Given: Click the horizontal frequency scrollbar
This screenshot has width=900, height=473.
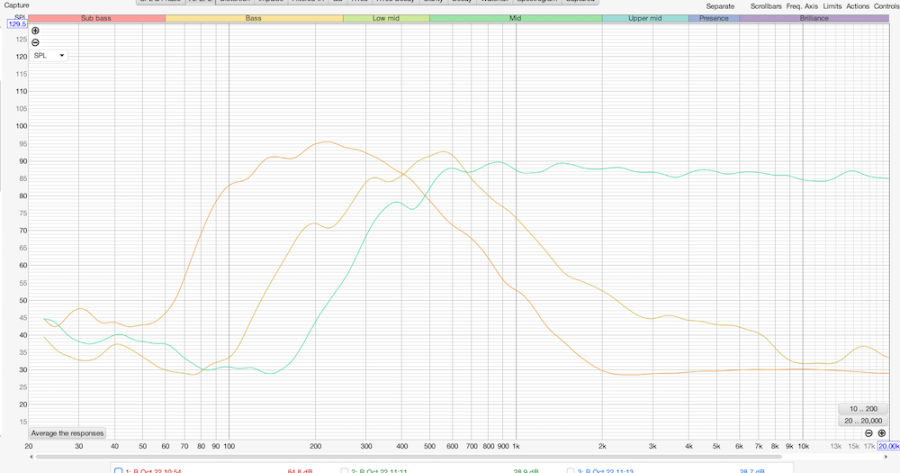Looking at the screenshot, I should [409, 457].
